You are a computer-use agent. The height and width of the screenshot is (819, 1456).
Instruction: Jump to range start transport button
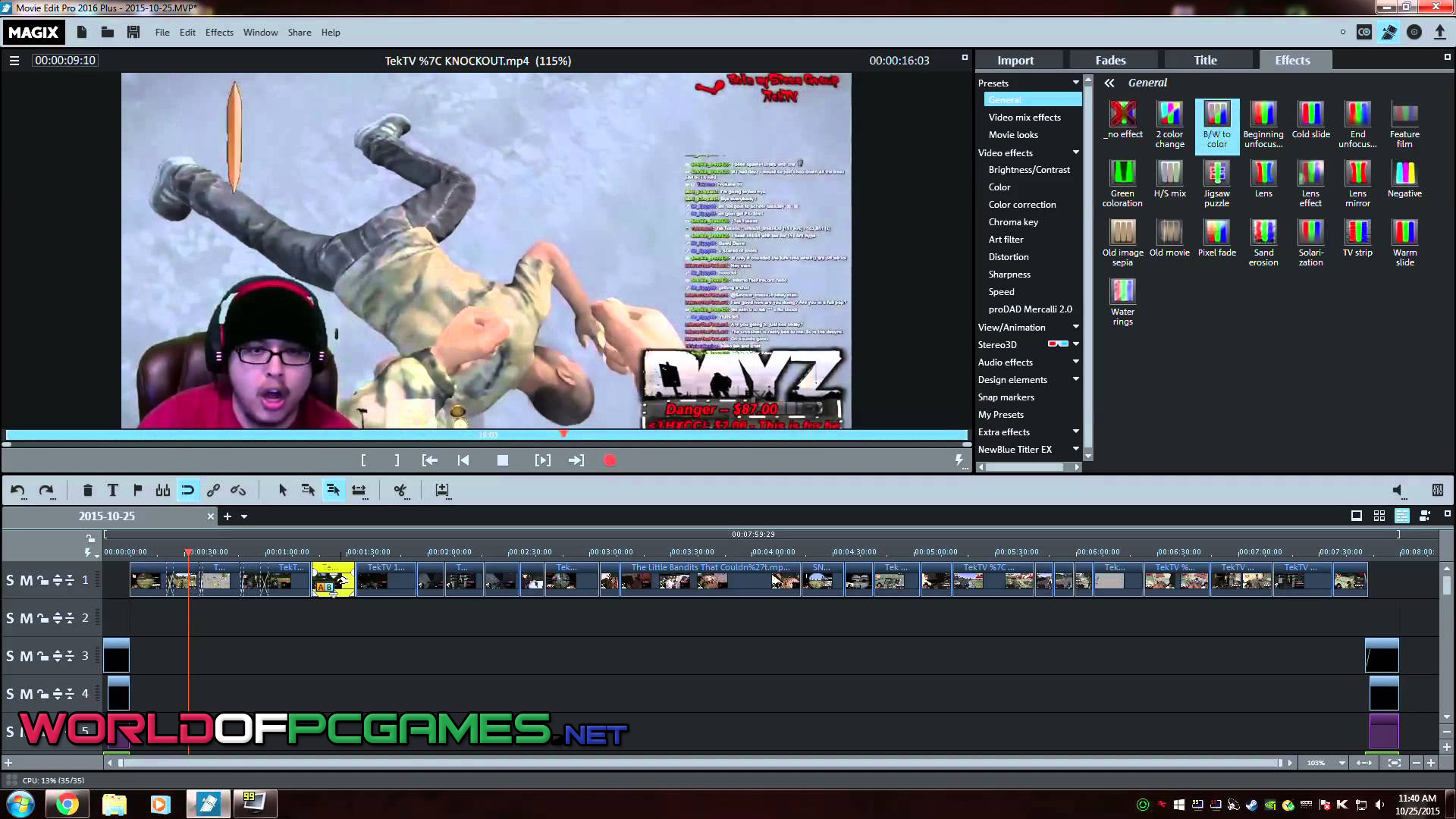click(429, 460)
